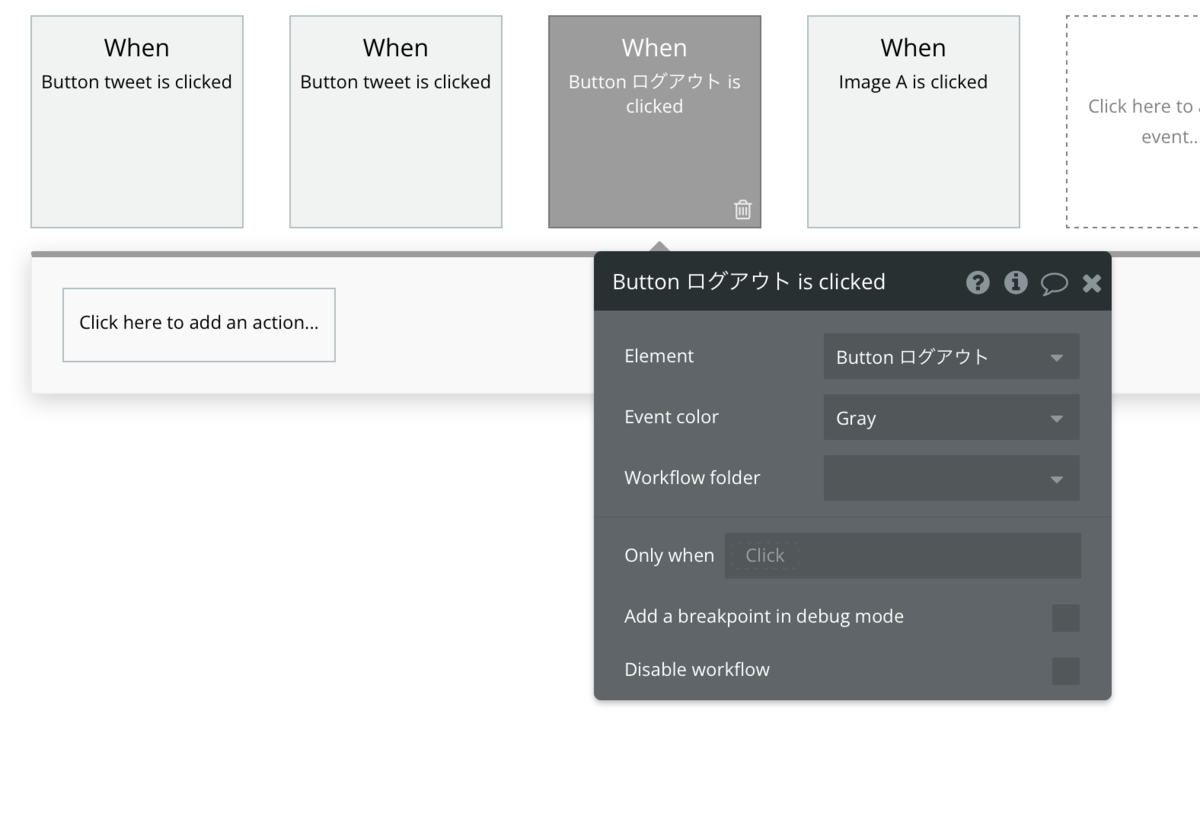Screen dimensions: 1200x819
Task: Click the info icon in the panel header
Action: 1015,283
